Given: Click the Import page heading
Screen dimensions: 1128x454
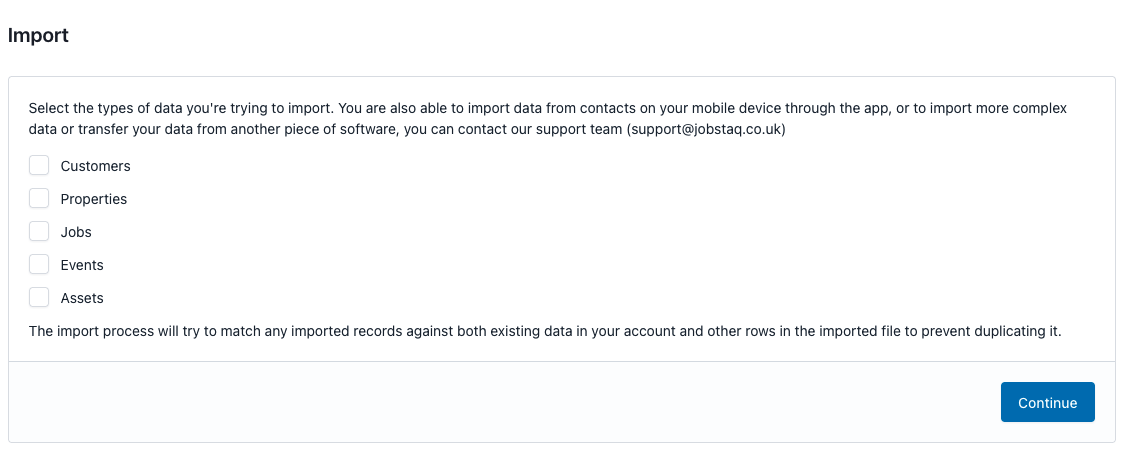Looking at the screenshot, I should click(38, 35).
